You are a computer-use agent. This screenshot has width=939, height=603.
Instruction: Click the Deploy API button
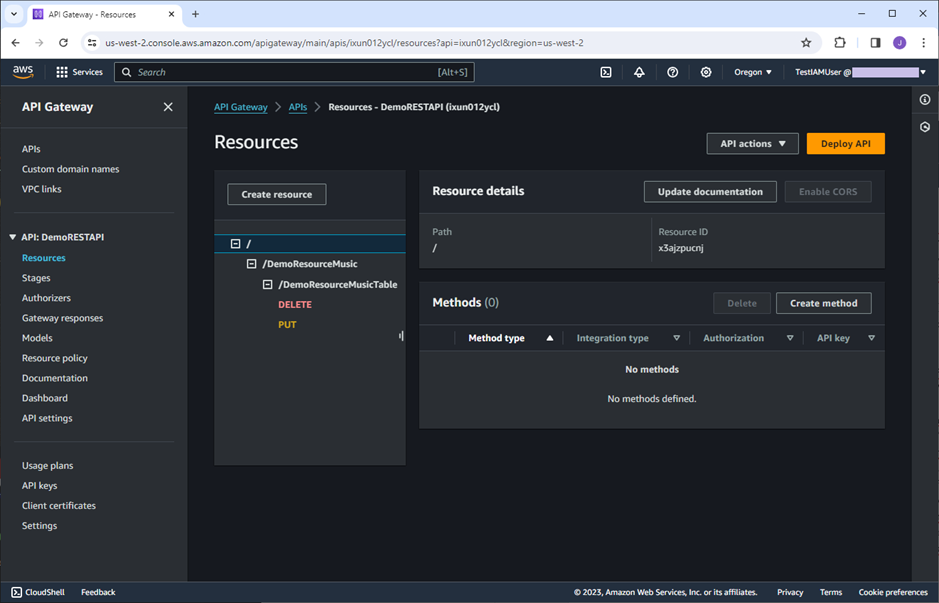point(846,144)
